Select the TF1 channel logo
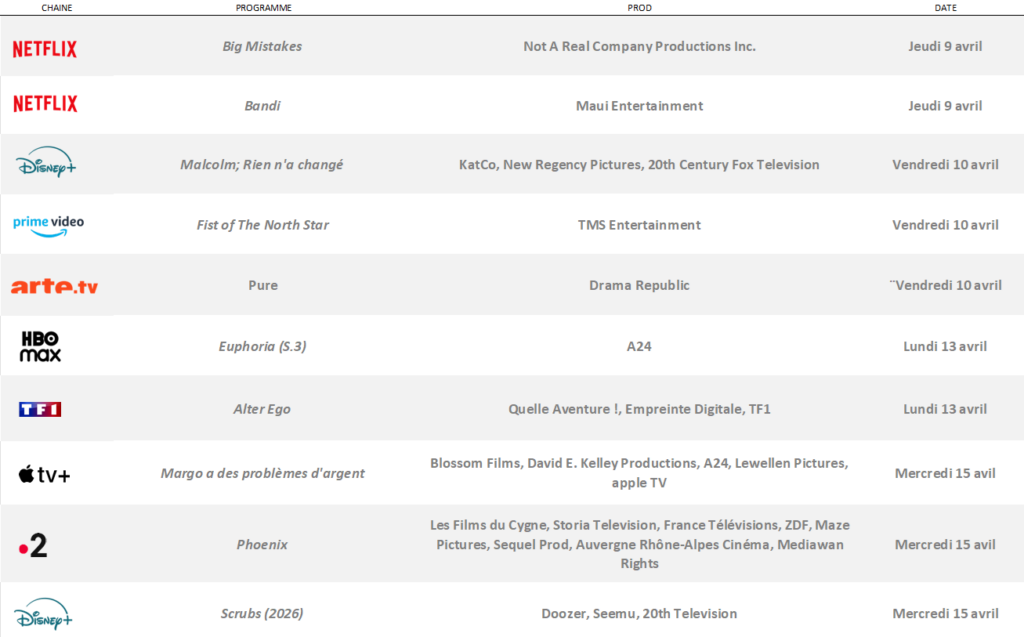 click(x=40, y=409)
